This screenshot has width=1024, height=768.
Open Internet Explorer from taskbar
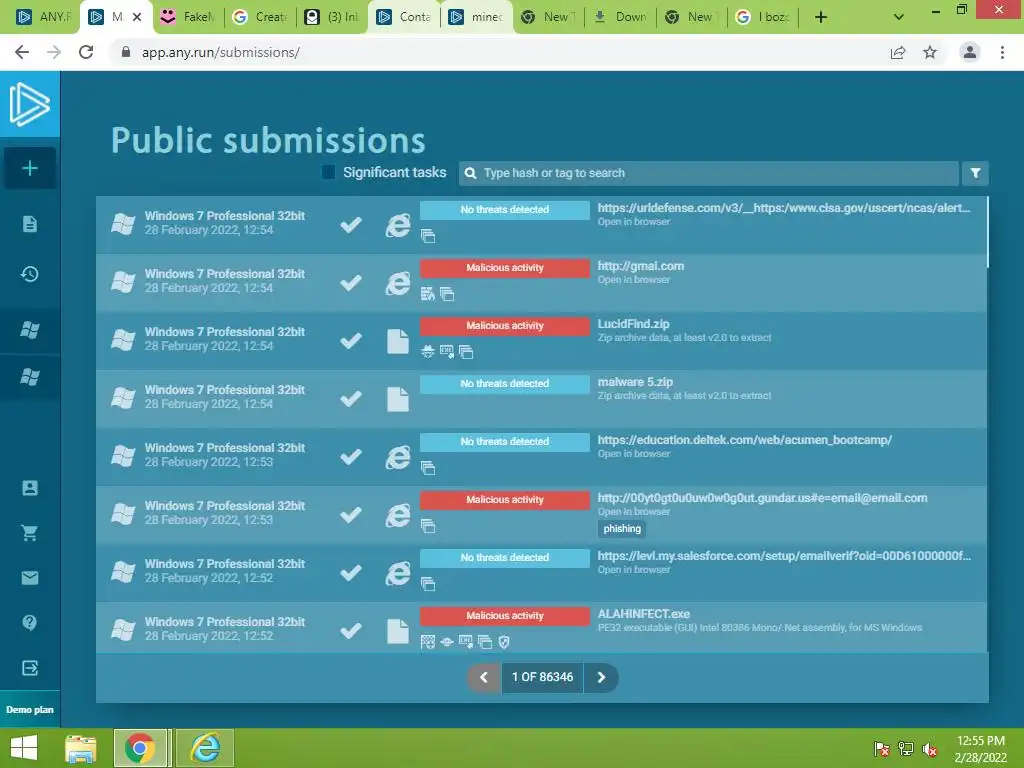tap(205, 748)
